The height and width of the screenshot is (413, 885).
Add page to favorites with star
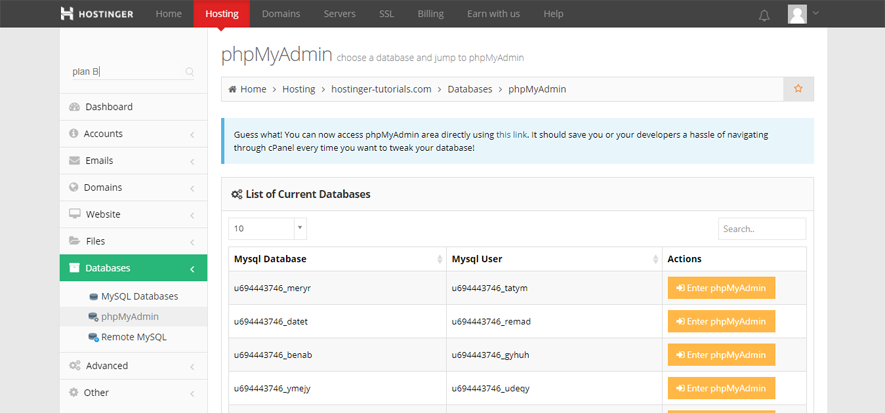pyautogui.click(x=798, y=89)
